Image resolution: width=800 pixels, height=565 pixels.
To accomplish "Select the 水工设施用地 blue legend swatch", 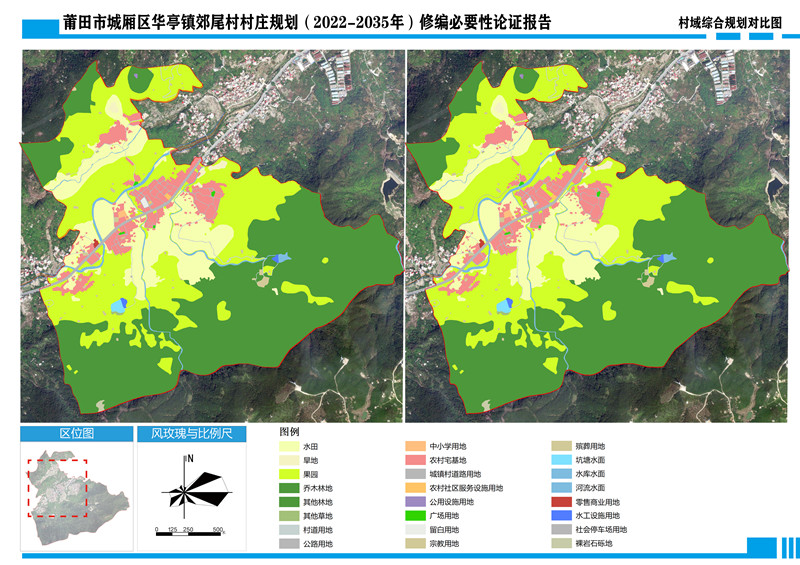I will (x=563, y=516).
